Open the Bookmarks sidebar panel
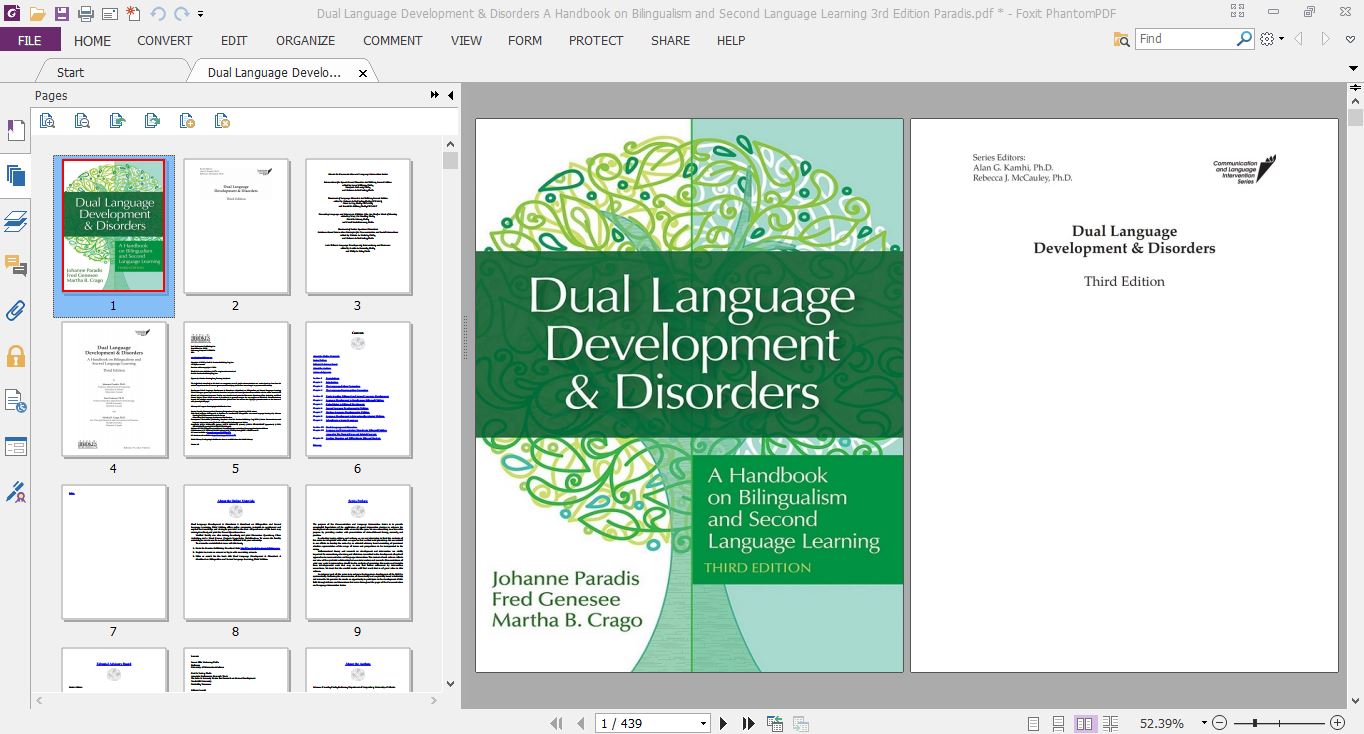 (16, 130)
